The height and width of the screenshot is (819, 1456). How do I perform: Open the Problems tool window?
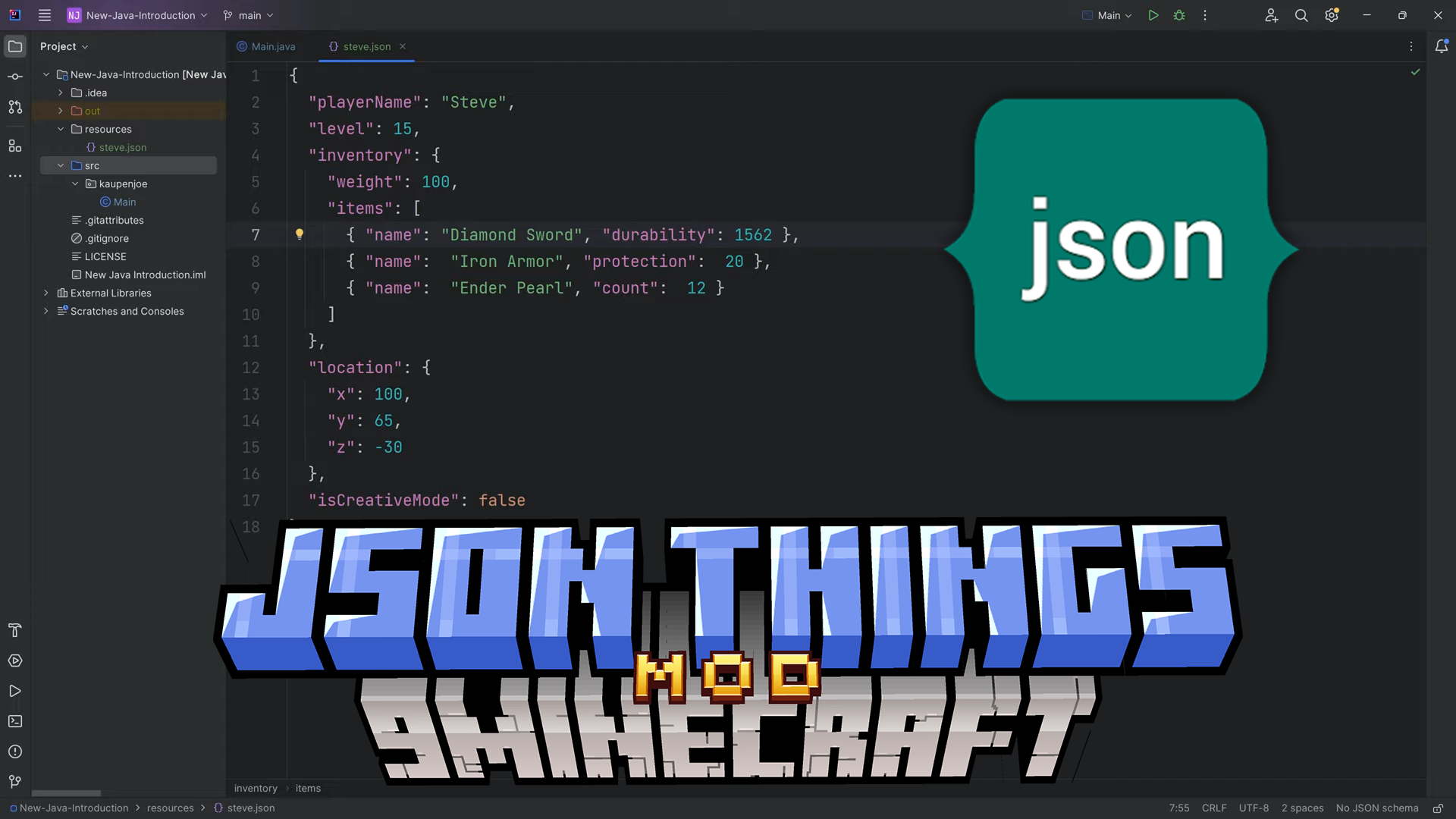click(x=15, y=752)
